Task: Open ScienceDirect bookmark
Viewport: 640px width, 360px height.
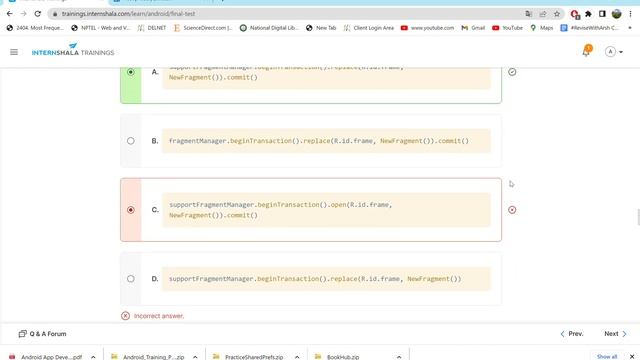Action: [x=203, y=28]
